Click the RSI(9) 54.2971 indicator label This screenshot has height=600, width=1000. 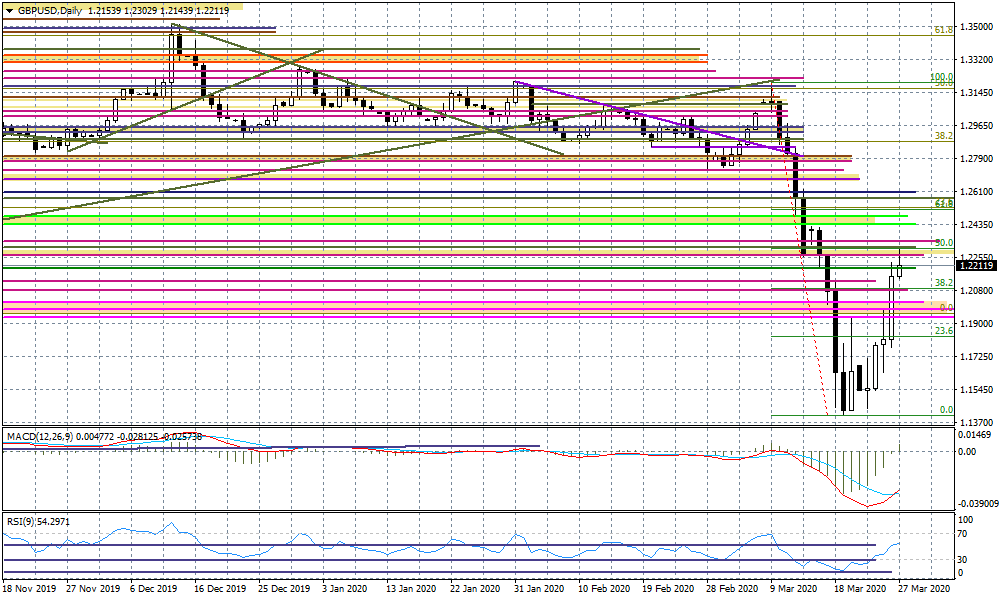tap(38, 522)
